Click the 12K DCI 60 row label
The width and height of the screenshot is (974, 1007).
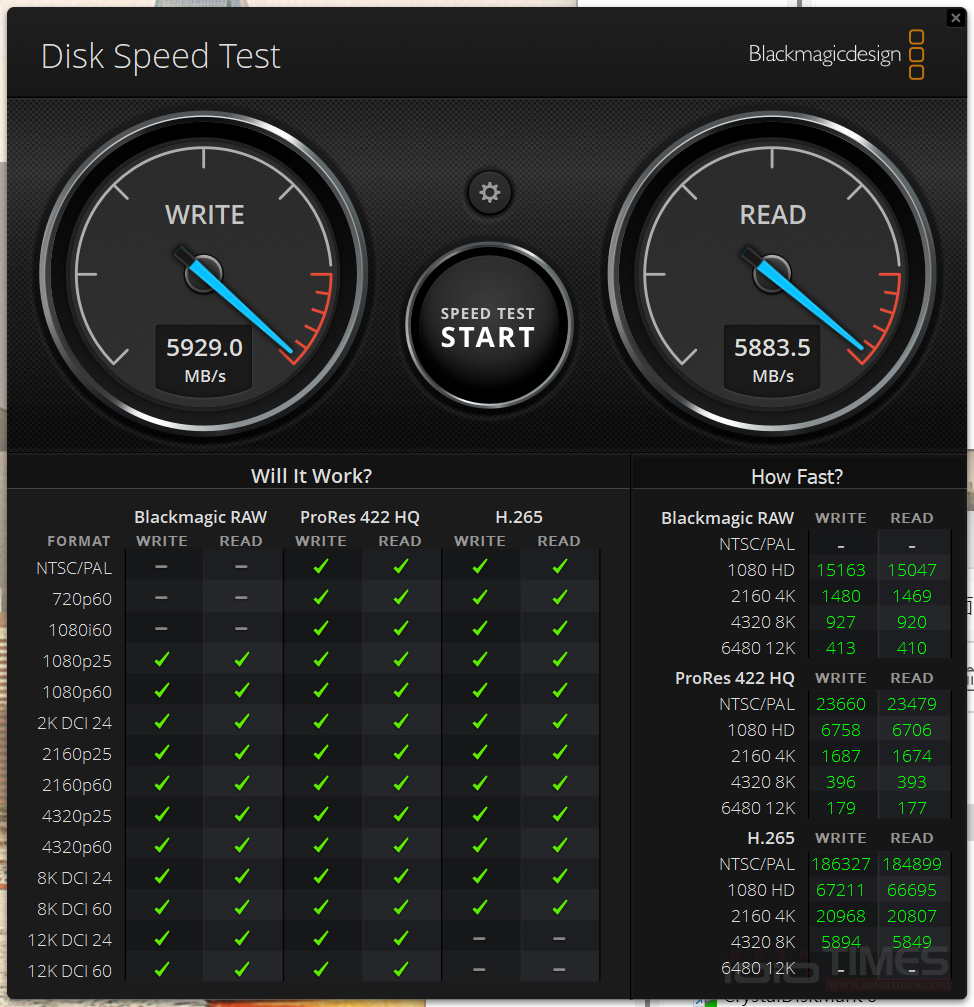(70, 971)
